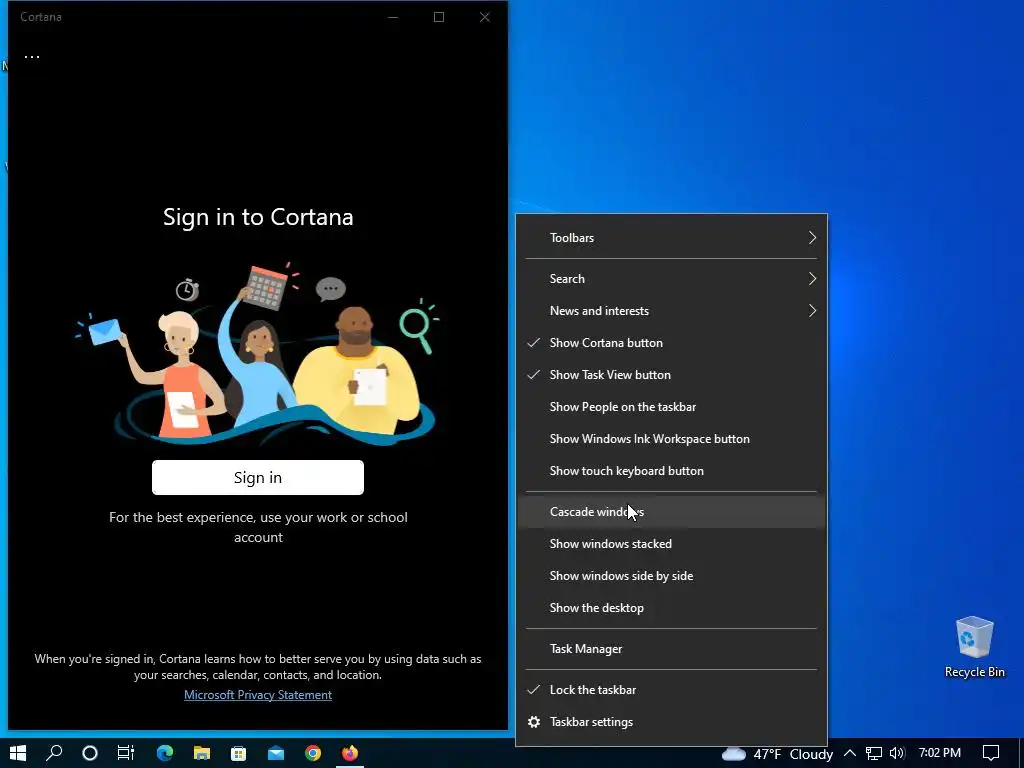Choose Show windows stacked
Image resolution: width=1024 pixels, height=768 pixels.
671,544
